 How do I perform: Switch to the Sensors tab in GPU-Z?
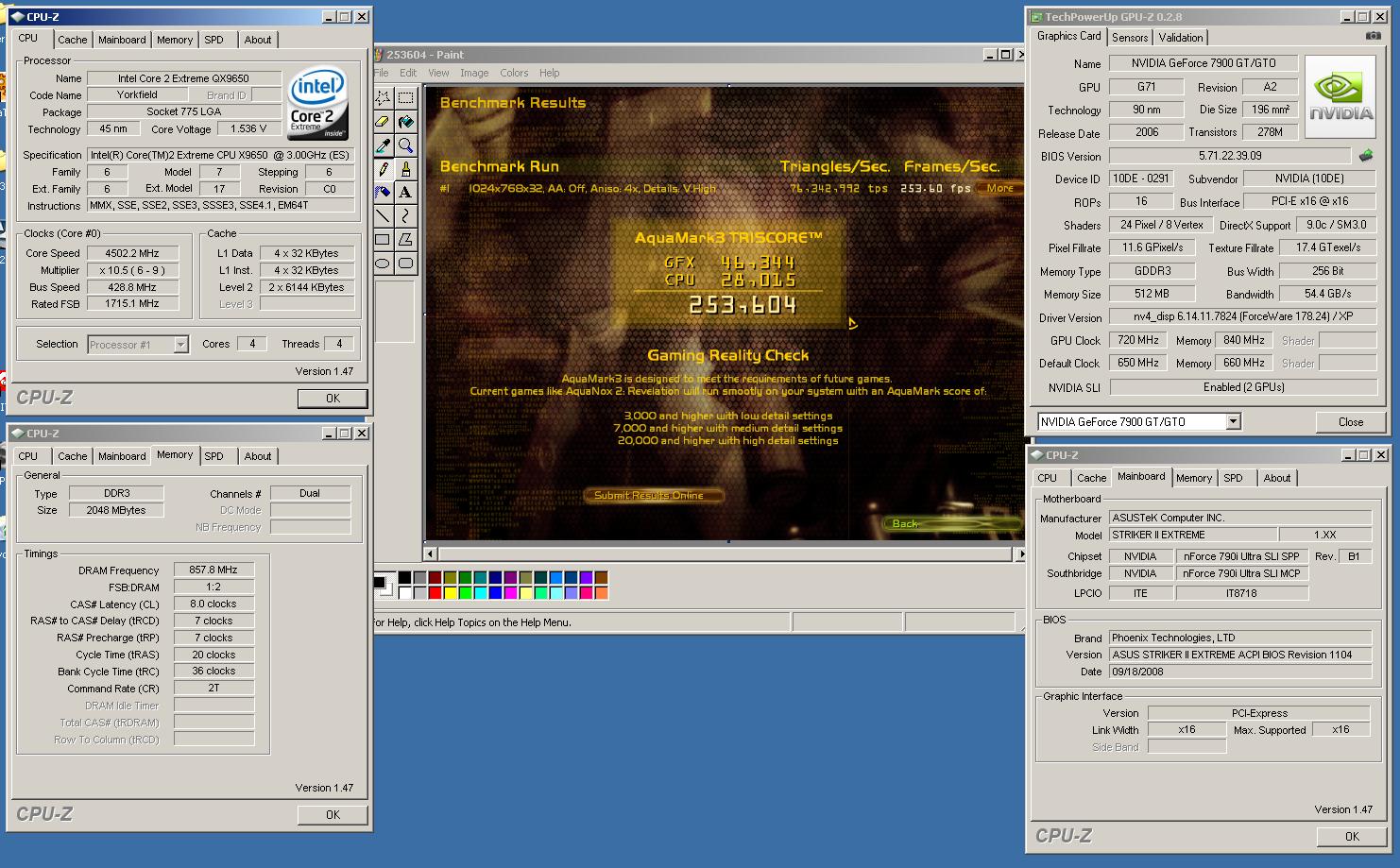[1130, 38]
